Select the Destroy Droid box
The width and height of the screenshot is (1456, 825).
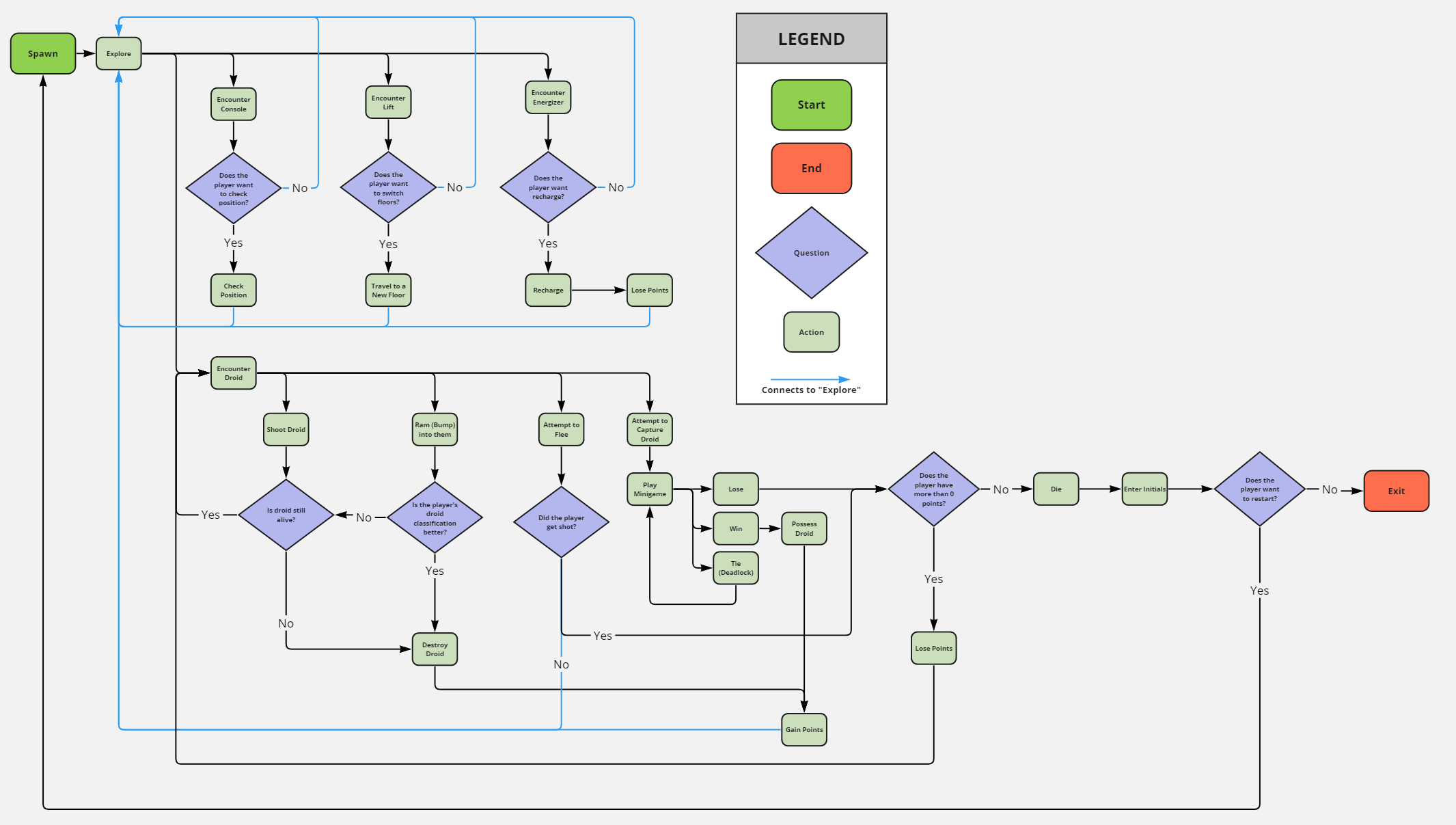(435, 649)
